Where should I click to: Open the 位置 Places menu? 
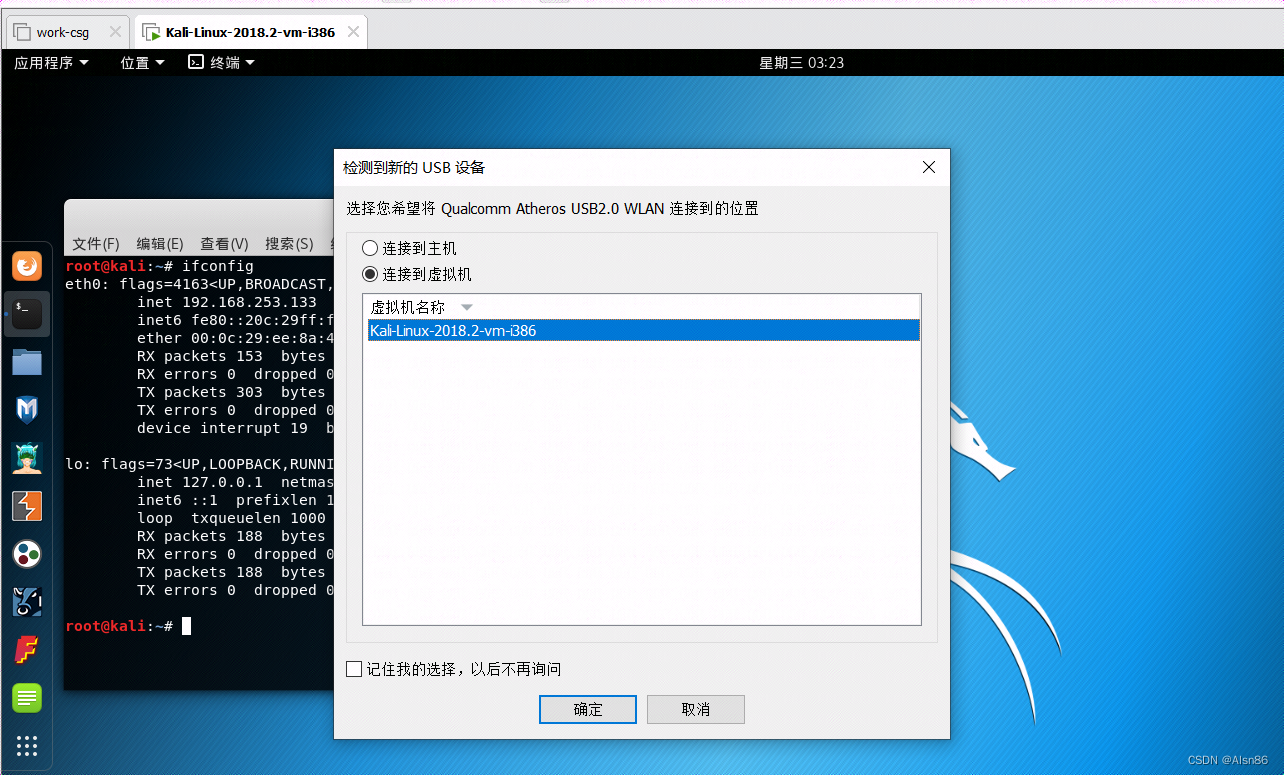[142, 62]
